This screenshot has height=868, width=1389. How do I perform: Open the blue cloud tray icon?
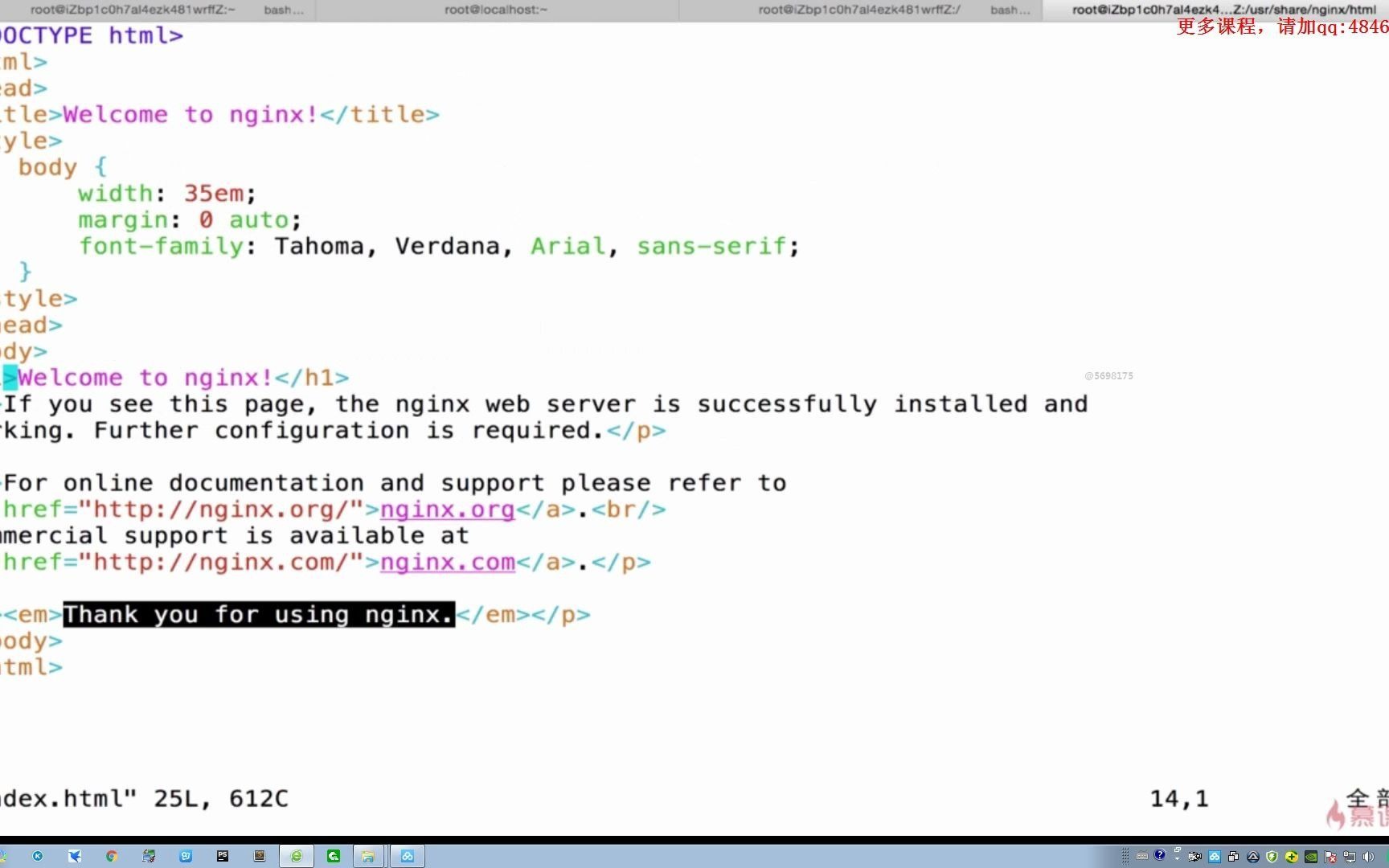[1215, 857]
